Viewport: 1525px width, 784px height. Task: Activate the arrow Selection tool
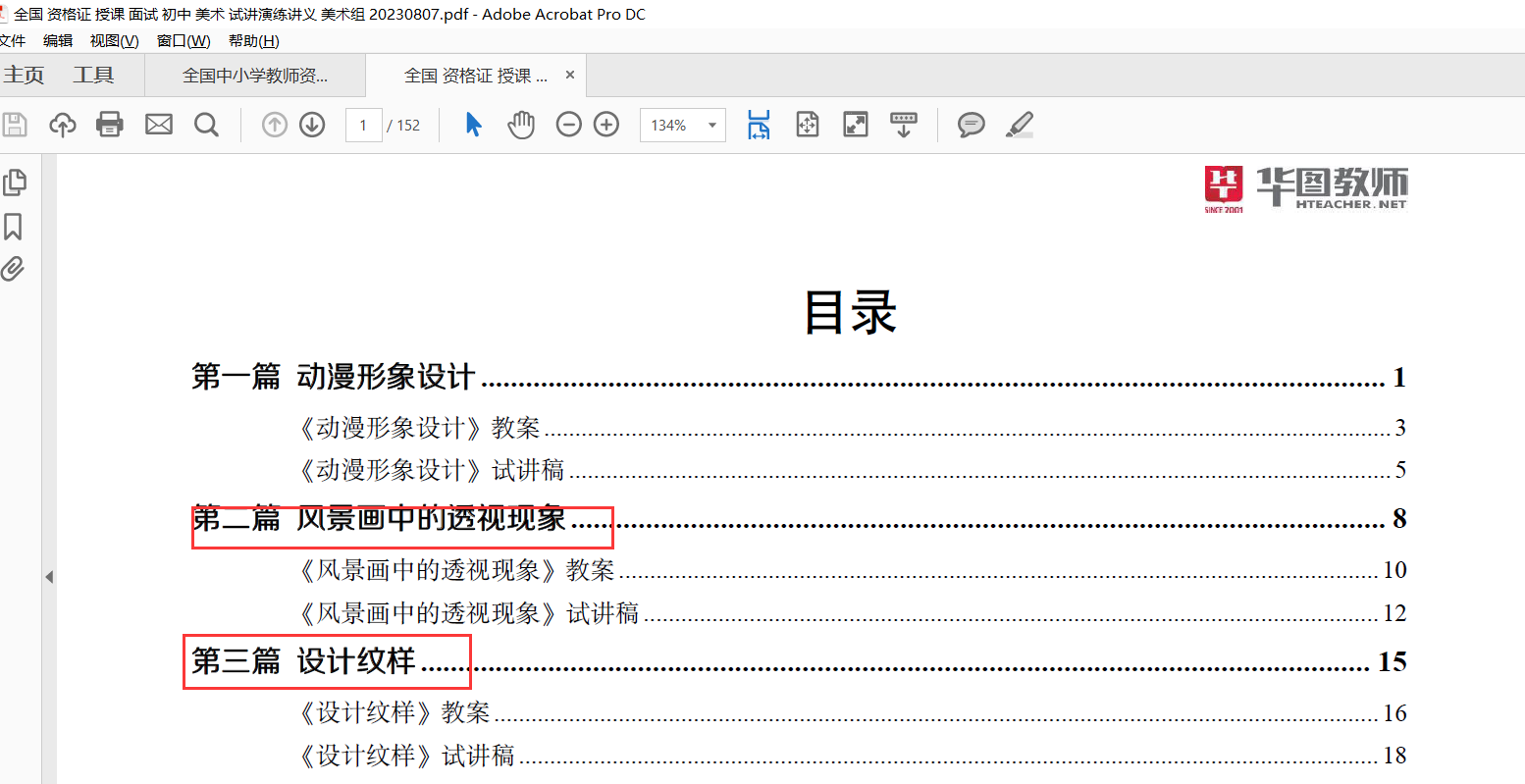click(x=474, y=125)
